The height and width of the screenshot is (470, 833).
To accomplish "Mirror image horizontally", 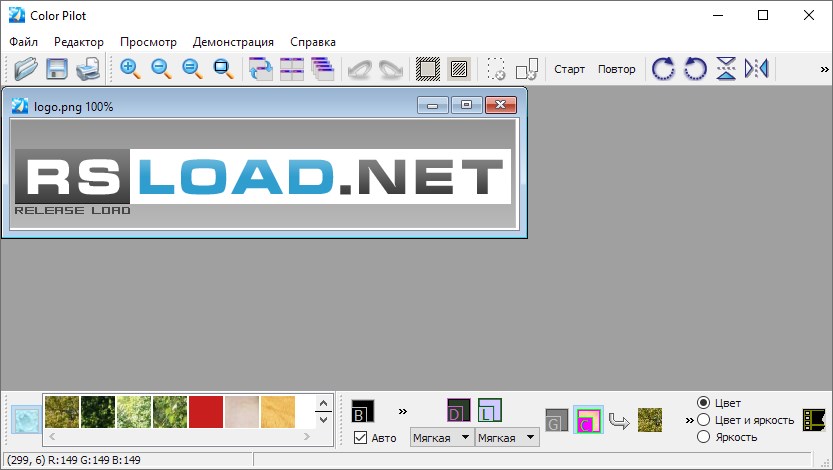I will click(756, 69).
